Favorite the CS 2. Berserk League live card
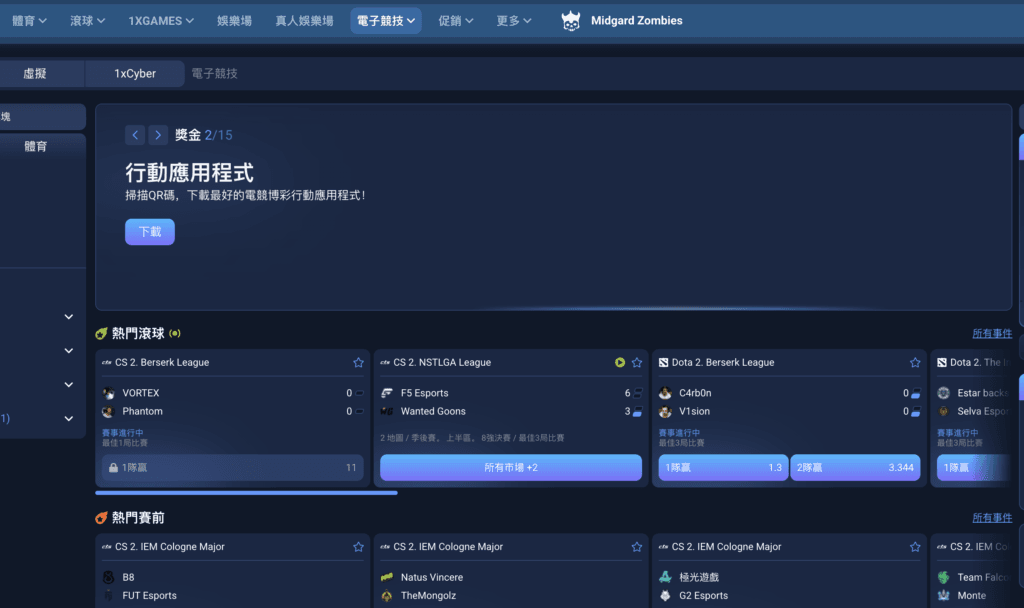 click(x=359, y=362)
